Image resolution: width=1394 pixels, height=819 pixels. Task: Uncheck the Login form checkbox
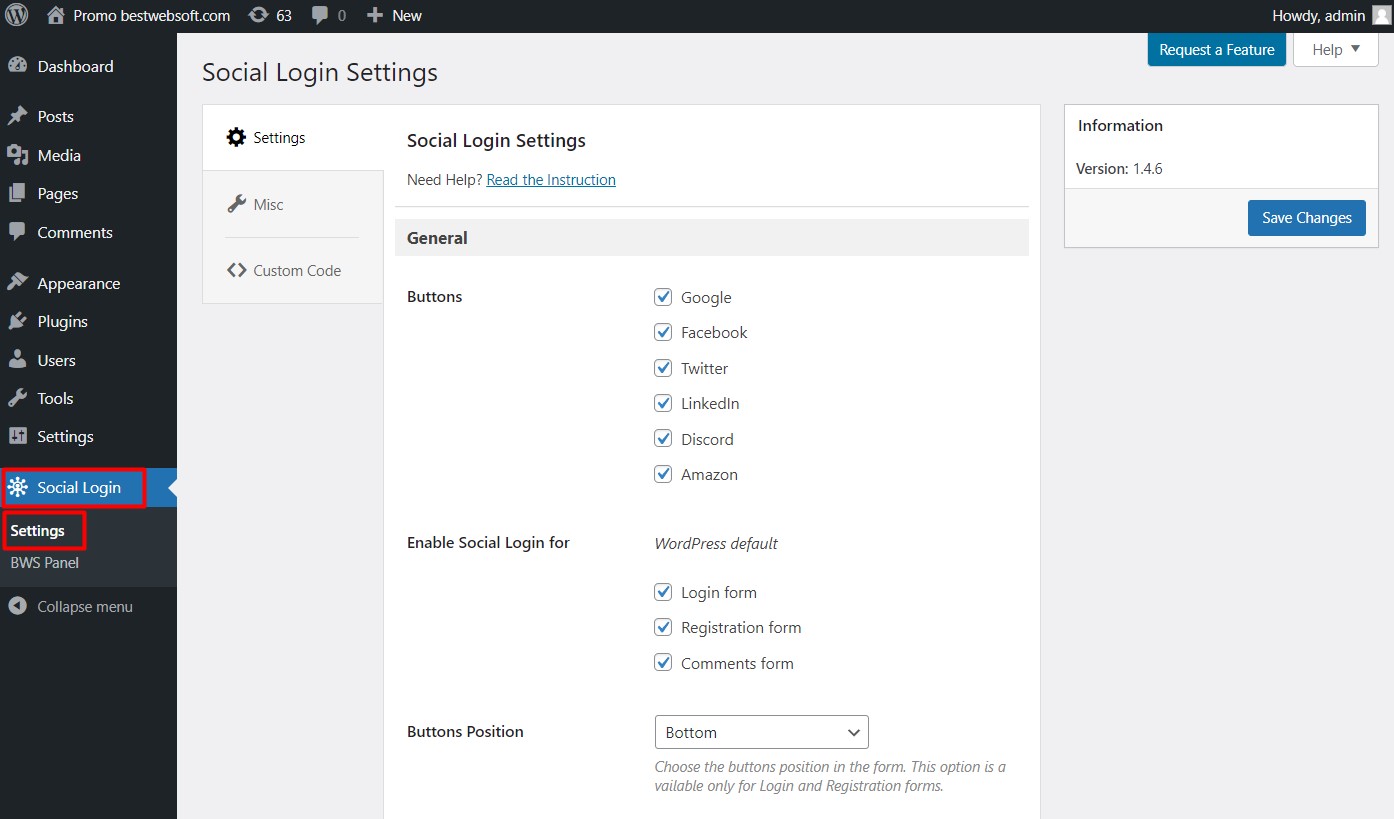tap(663, 592)
